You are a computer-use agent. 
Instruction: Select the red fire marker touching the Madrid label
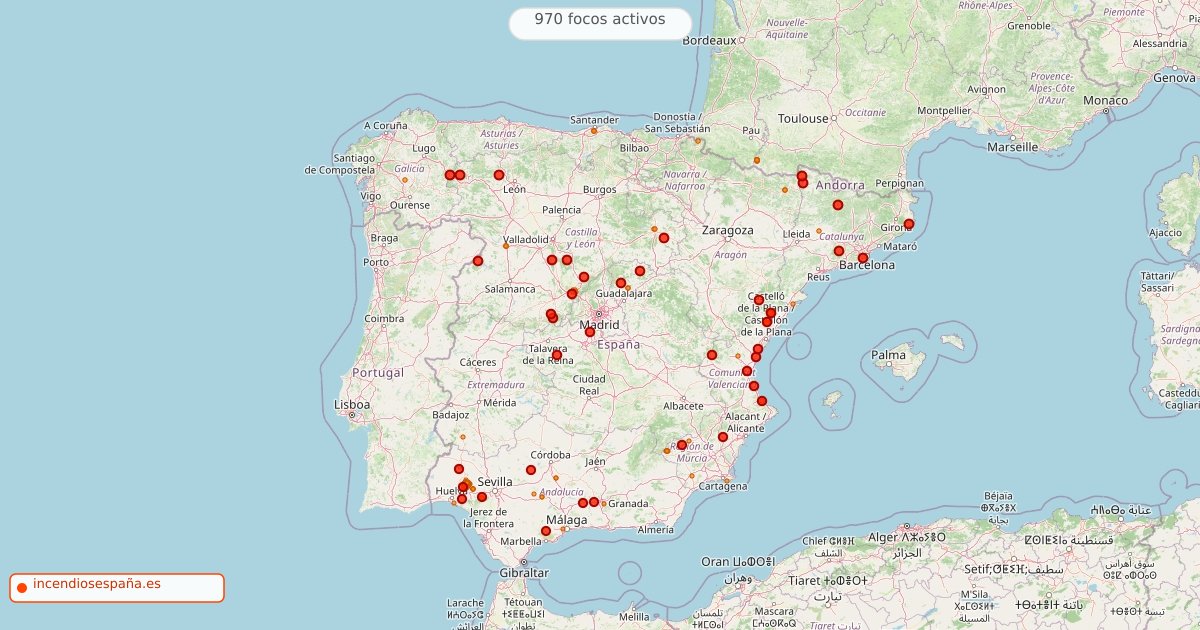click(590, 332)
